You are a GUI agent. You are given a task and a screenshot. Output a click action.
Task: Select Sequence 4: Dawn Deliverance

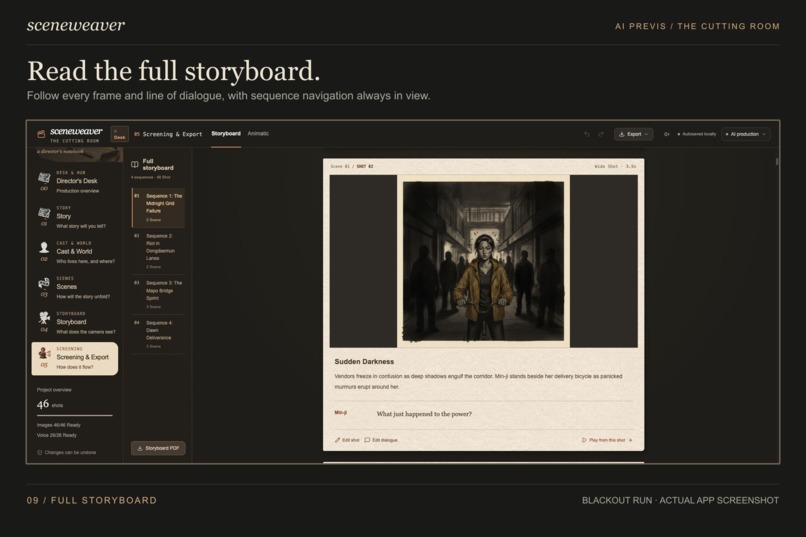tap(158, 334)
